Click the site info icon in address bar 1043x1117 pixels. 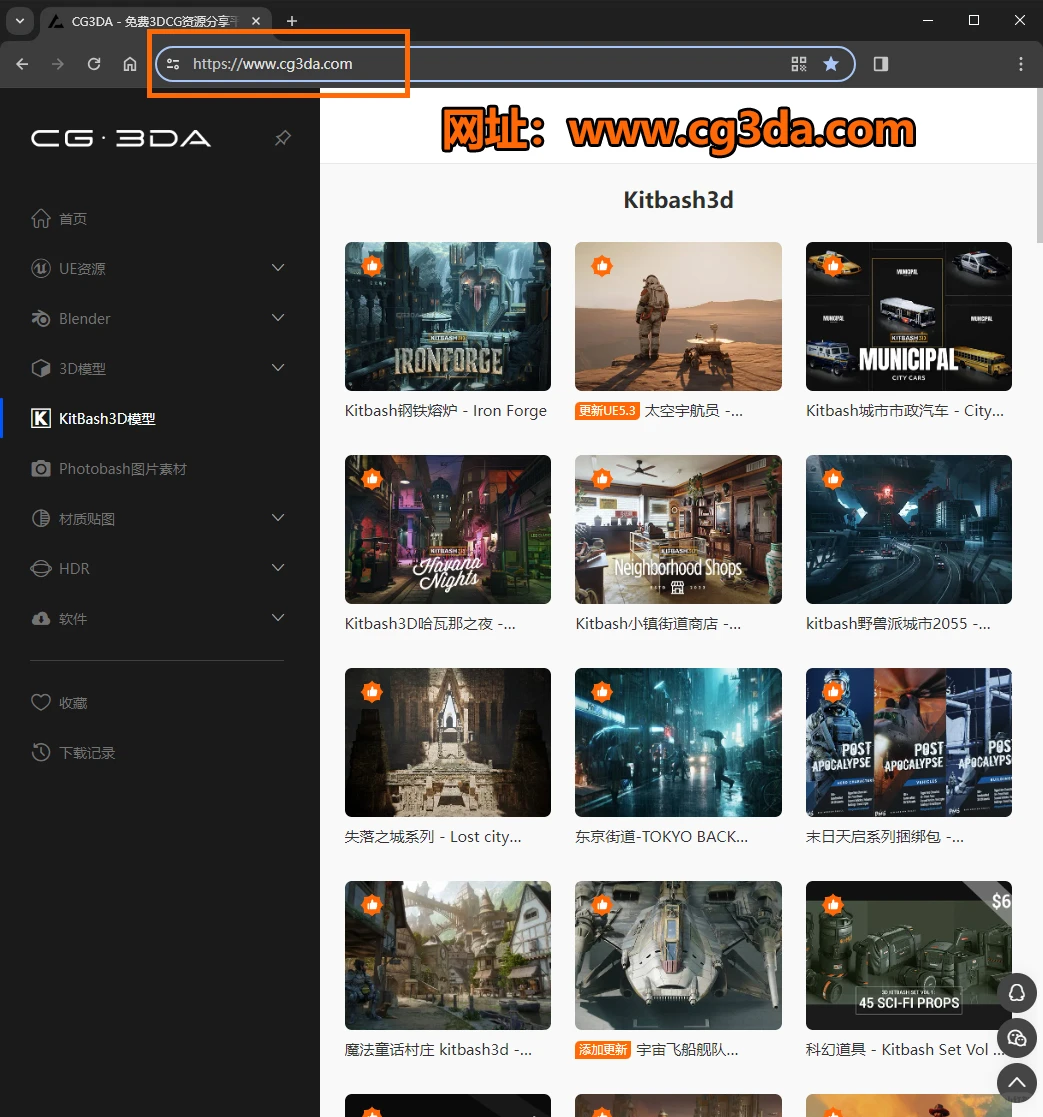173,64
